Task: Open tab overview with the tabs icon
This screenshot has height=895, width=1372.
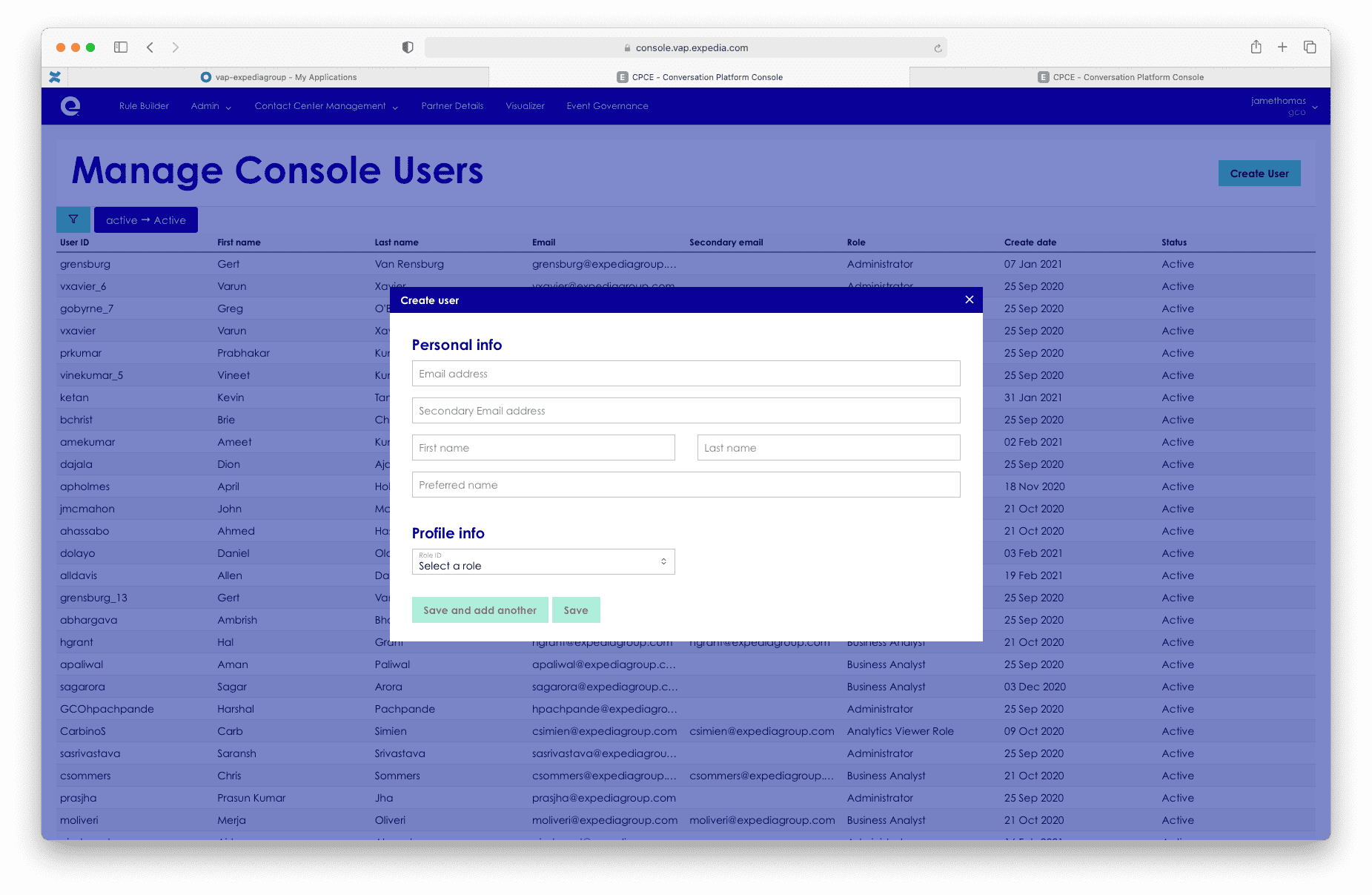Action: point(1310,47)
